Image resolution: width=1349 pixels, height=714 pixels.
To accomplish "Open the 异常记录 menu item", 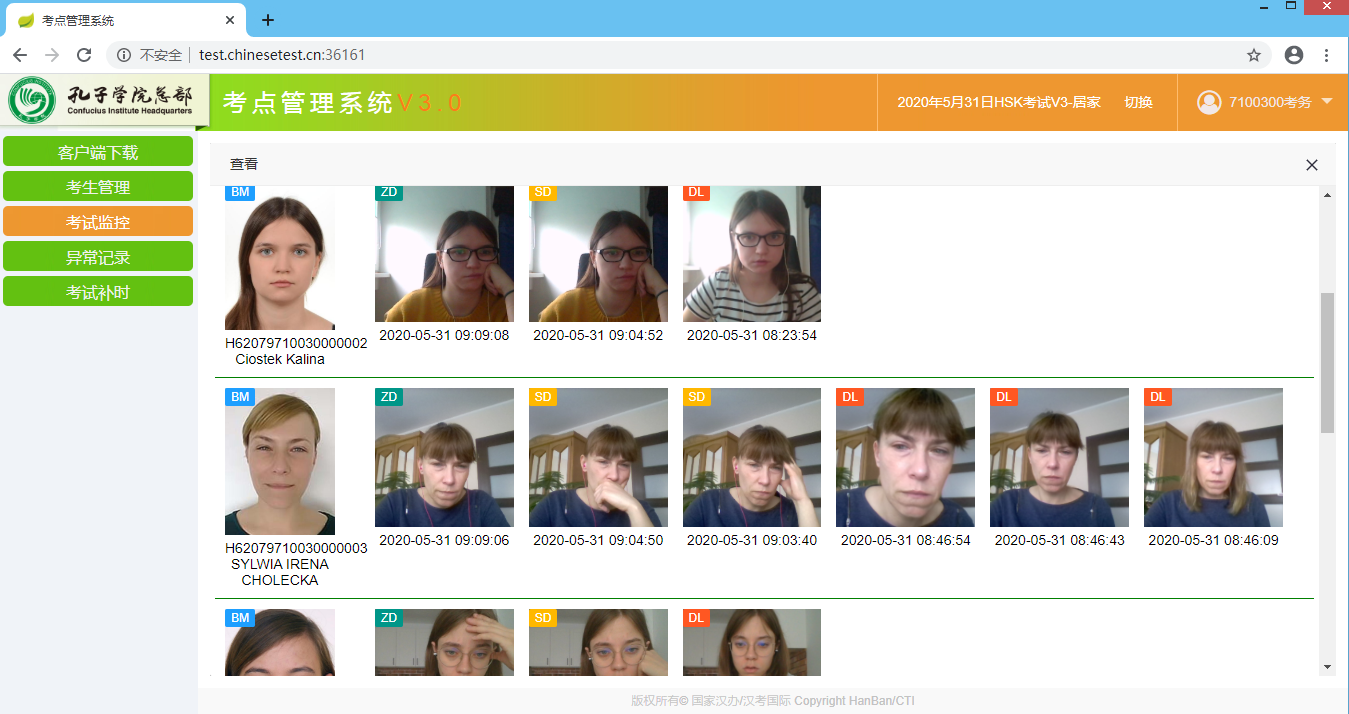I will pyautogui.click(x=98, y=257).
